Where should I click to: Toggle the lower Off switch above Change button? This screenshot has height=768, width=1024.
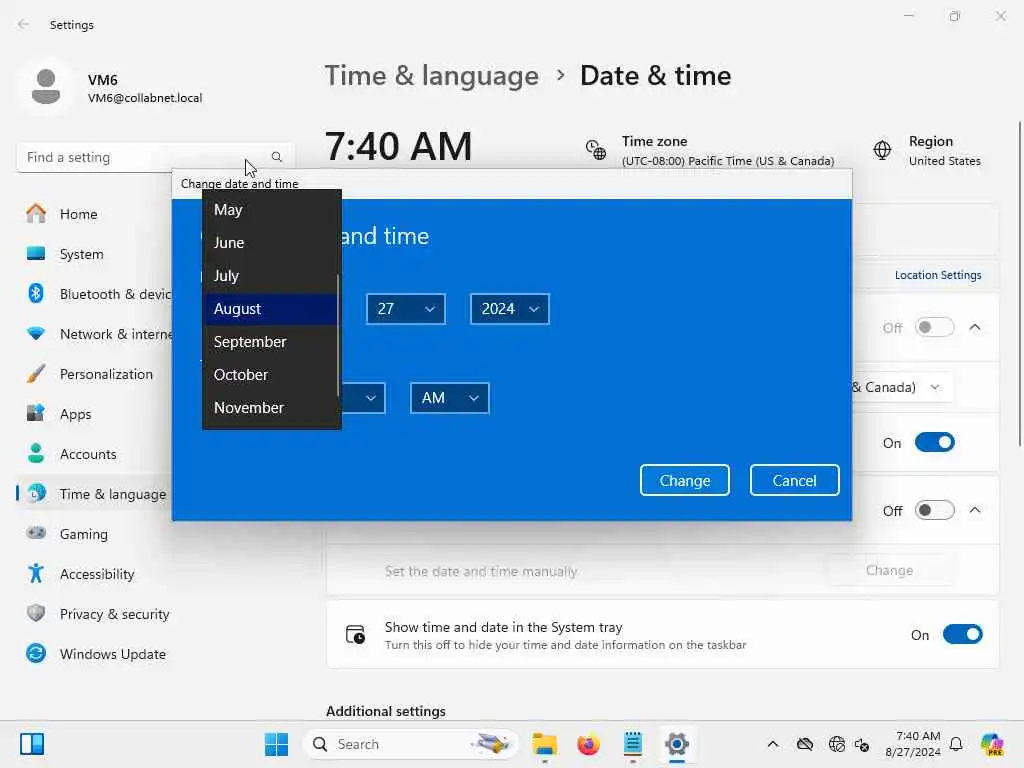(x=935, y=510)
